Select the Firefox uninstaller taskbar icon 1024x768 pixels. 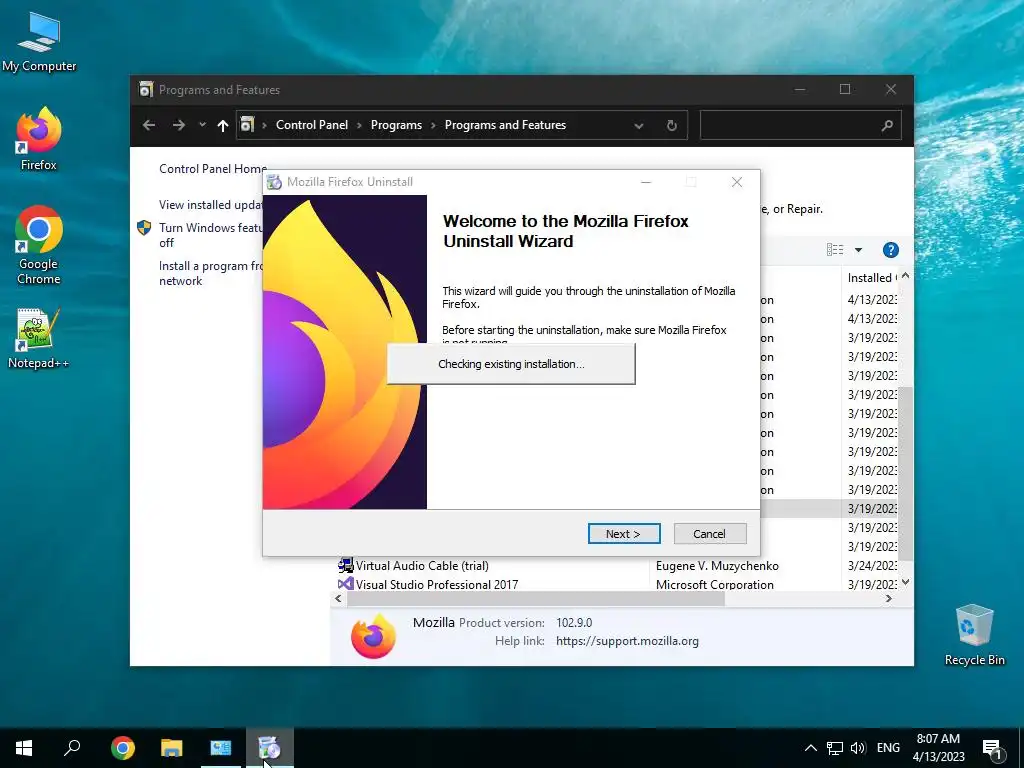(269, 748)
